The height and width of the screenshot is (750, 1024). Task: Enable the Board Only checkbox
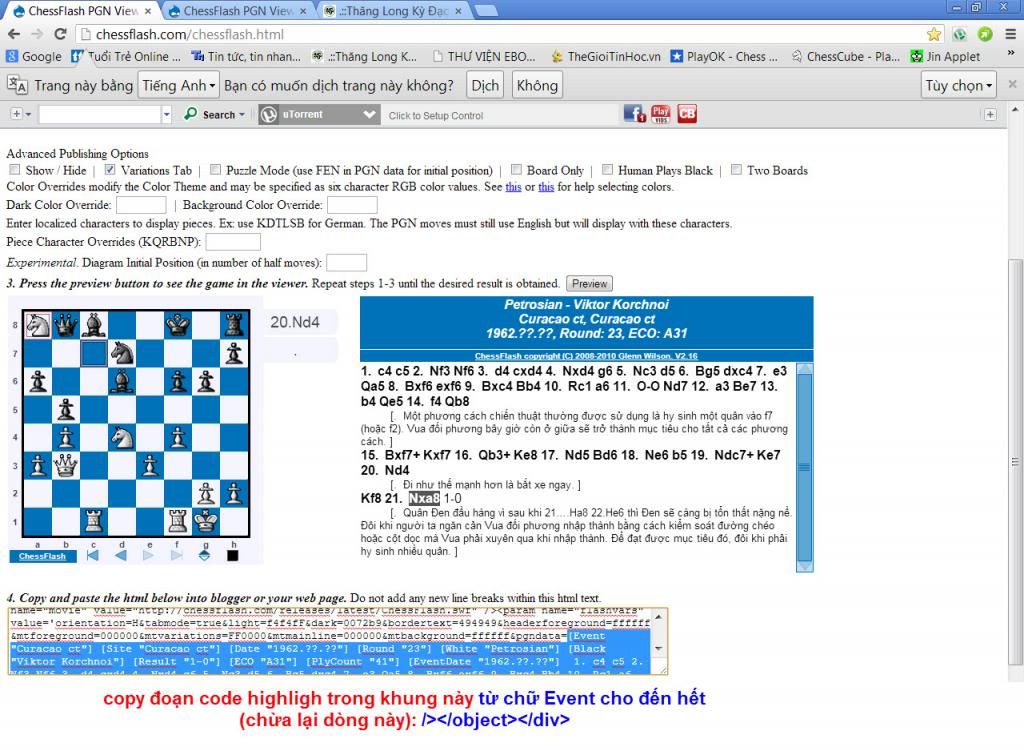[516, 170]
